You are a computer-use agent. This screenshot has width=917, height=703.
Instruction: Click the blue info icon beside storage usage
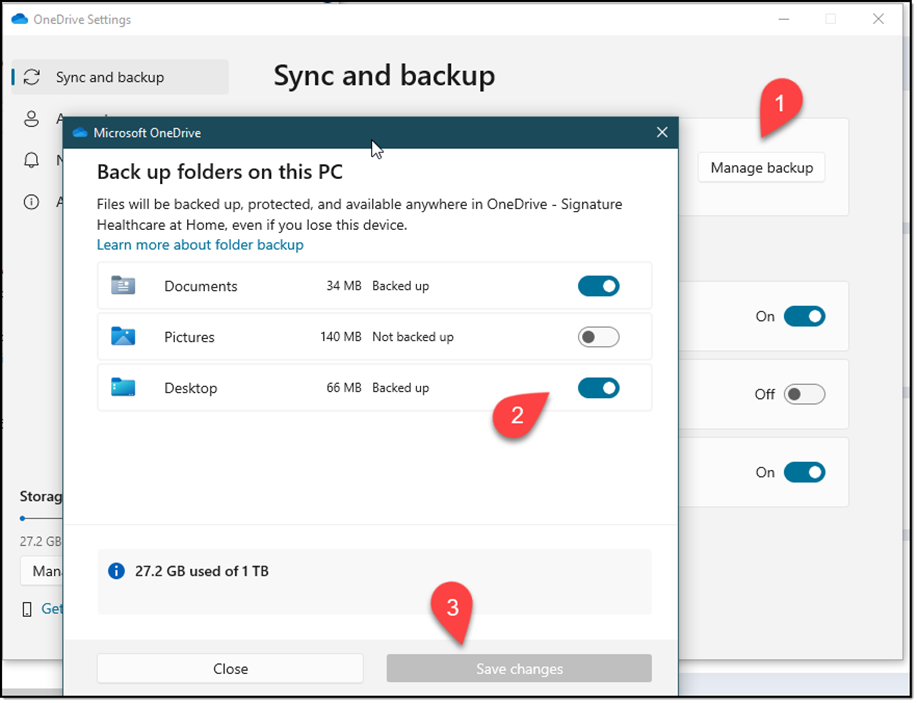tap(117, 572)
